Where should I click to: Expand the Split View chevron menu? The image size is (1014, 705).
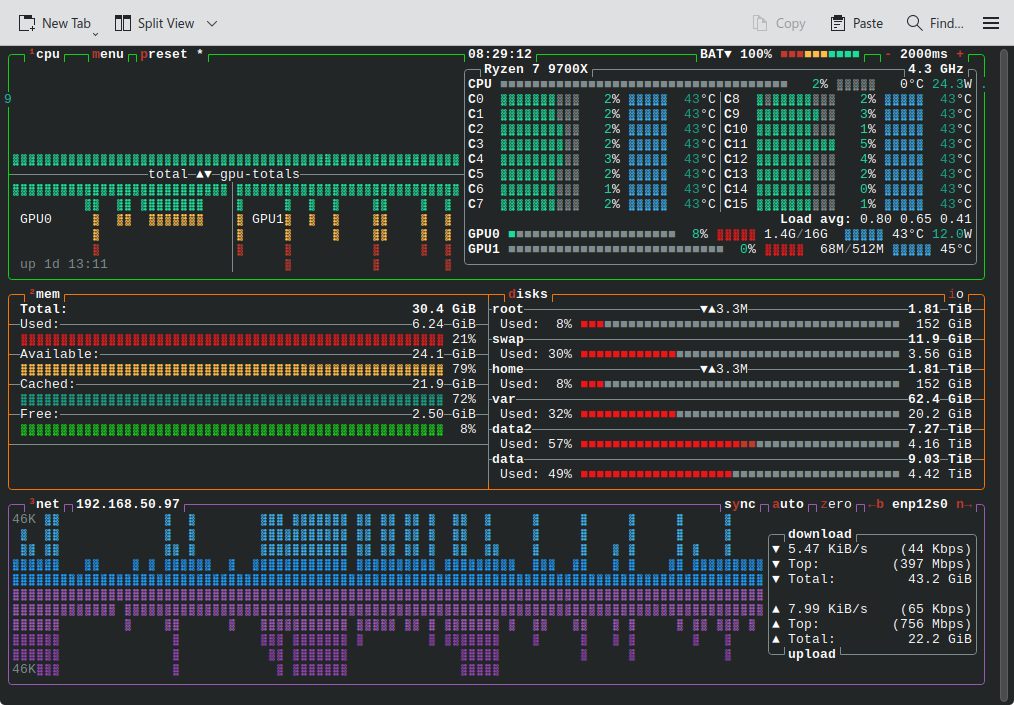click(211, 23)
